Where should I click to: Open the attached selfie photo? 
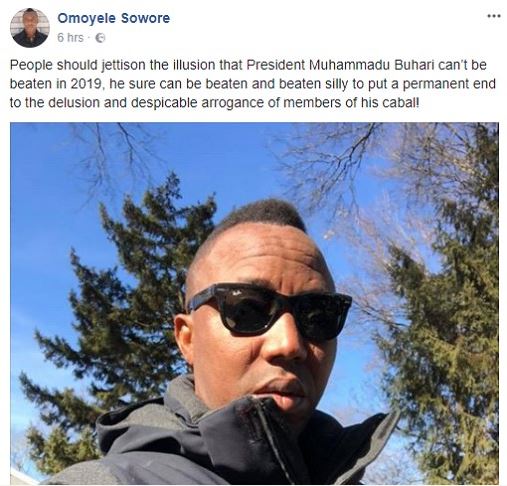[x=254, y=303]
